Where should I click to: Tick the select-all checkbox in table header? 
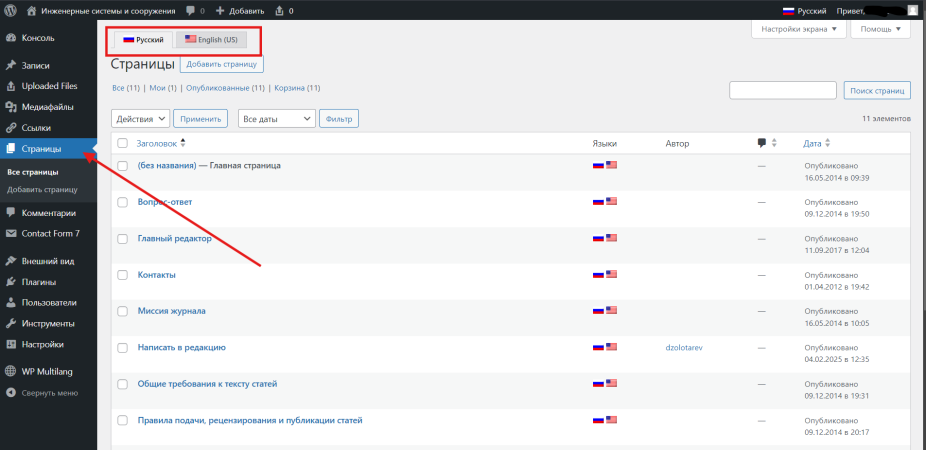[x=123, y=143]
